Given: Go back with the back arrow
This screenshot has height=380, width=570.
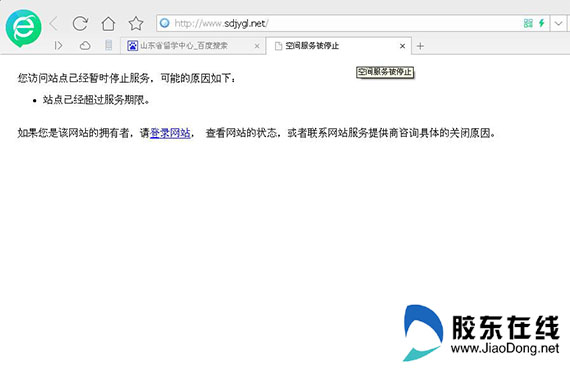Looking at the screenshot, I should [x=53, y=24].
